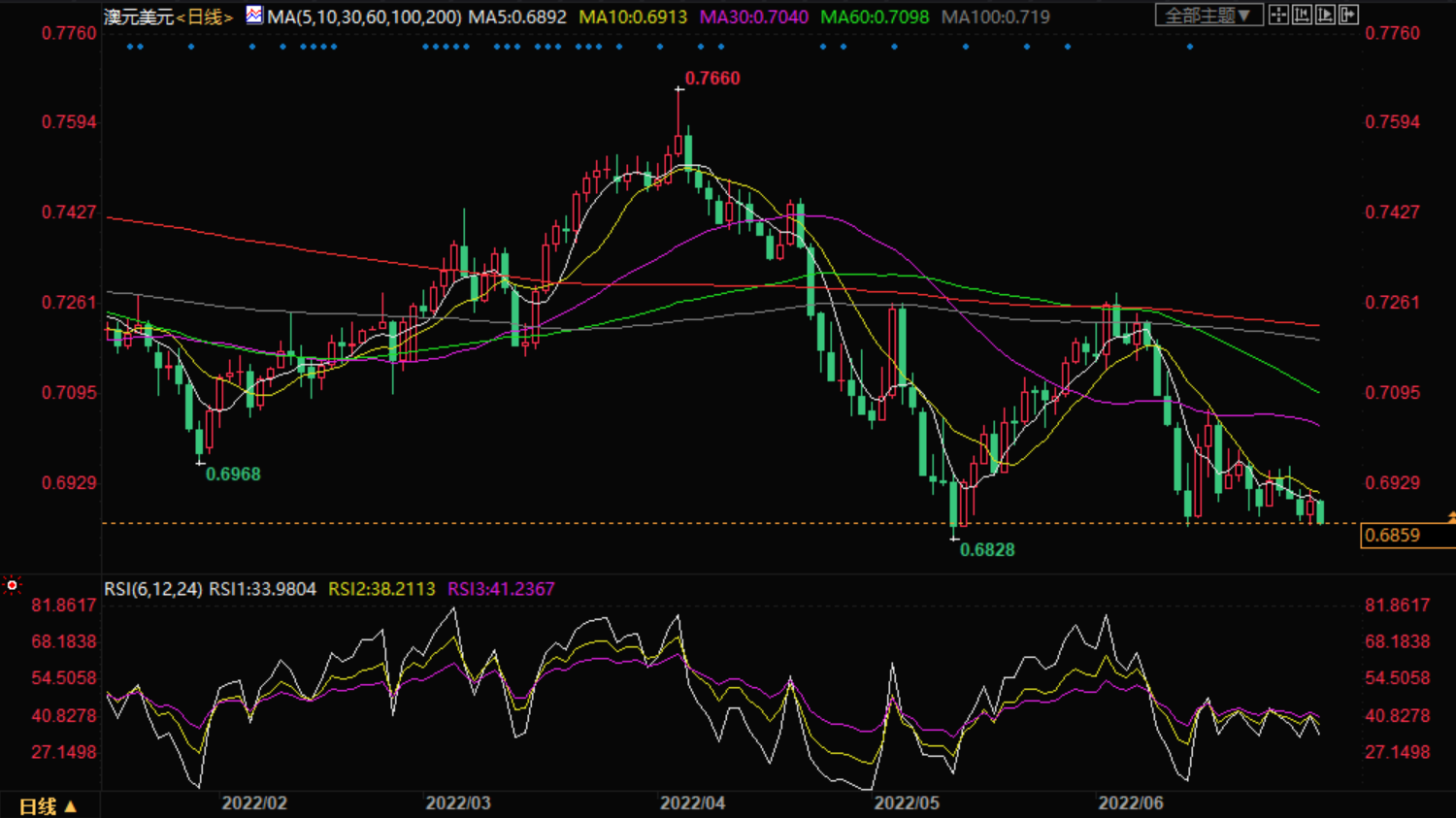1456x818 pixels.
Task: Click the MA(5,10,30,60,100,200) indicator label
Action: point(364,17)
